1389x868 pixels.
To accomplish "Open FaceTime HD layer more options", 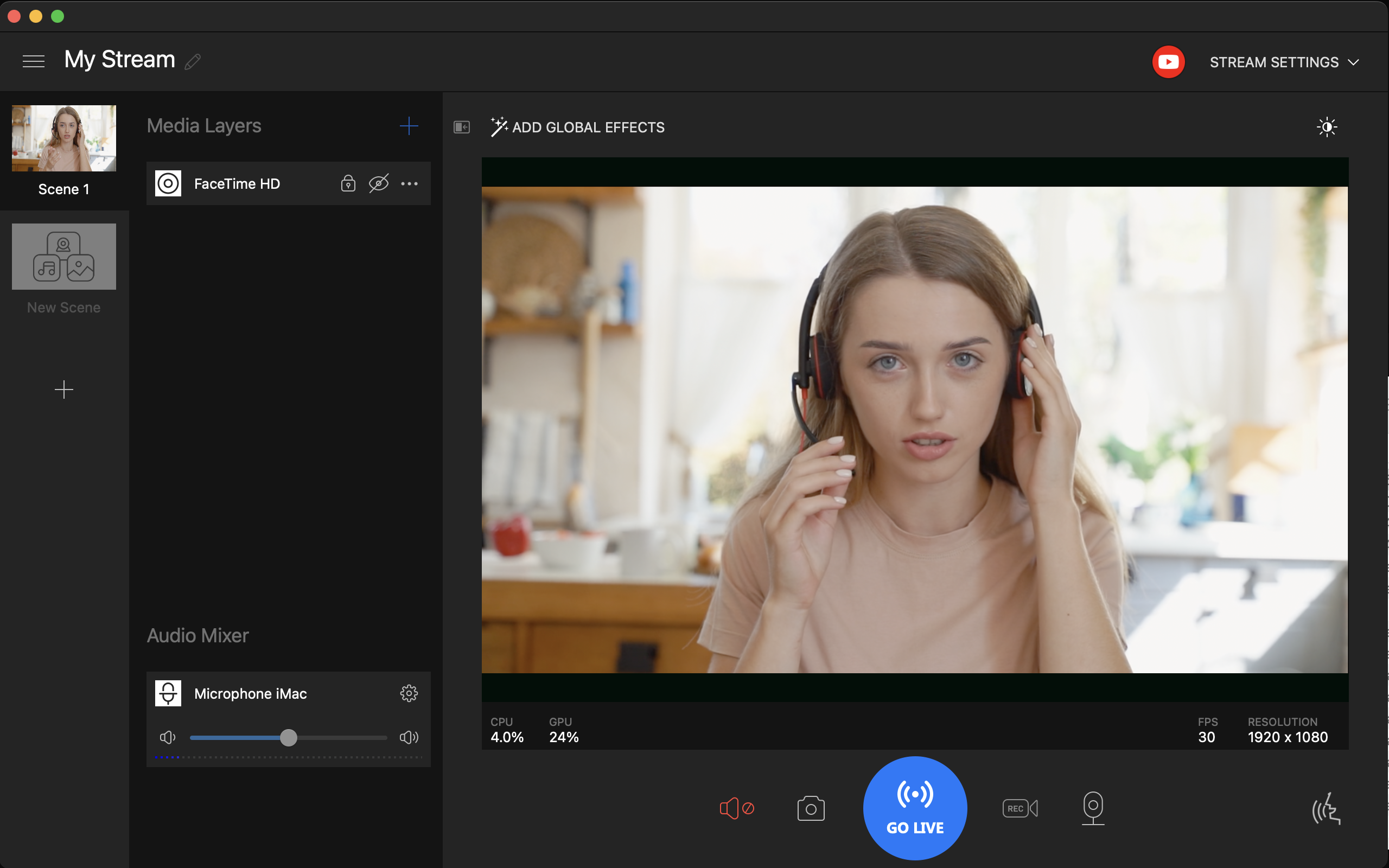I will tap(409, 184).
